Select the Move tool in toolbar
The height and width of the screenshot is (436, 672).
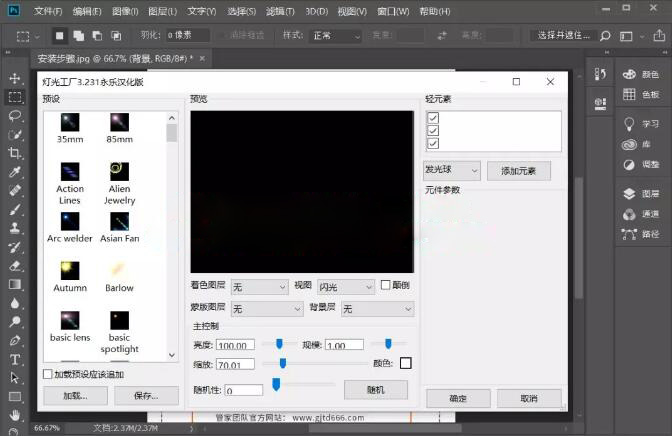(x=15, y=78)
